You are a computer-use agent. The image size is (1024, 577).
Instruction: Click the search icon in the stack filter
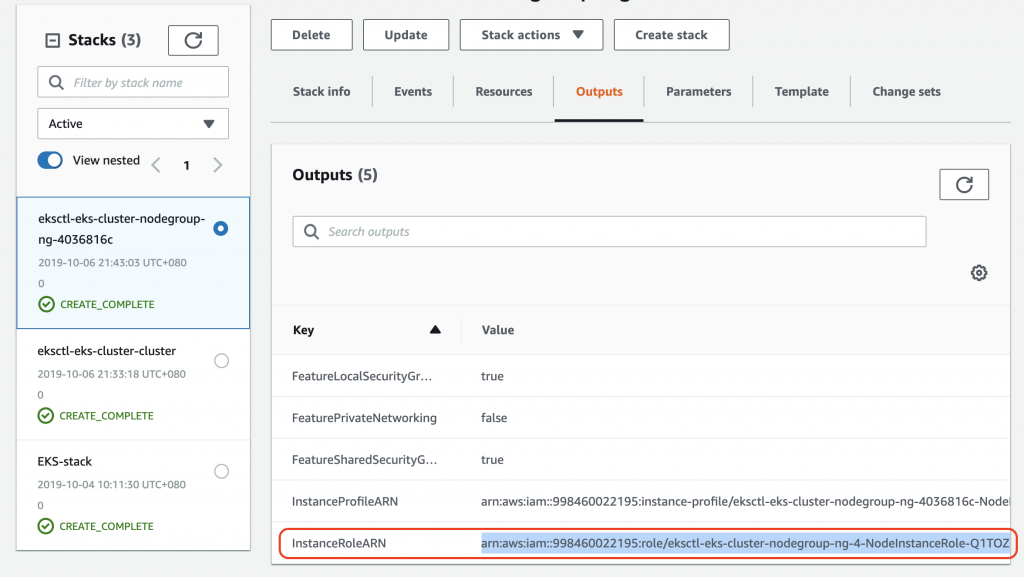56,83
